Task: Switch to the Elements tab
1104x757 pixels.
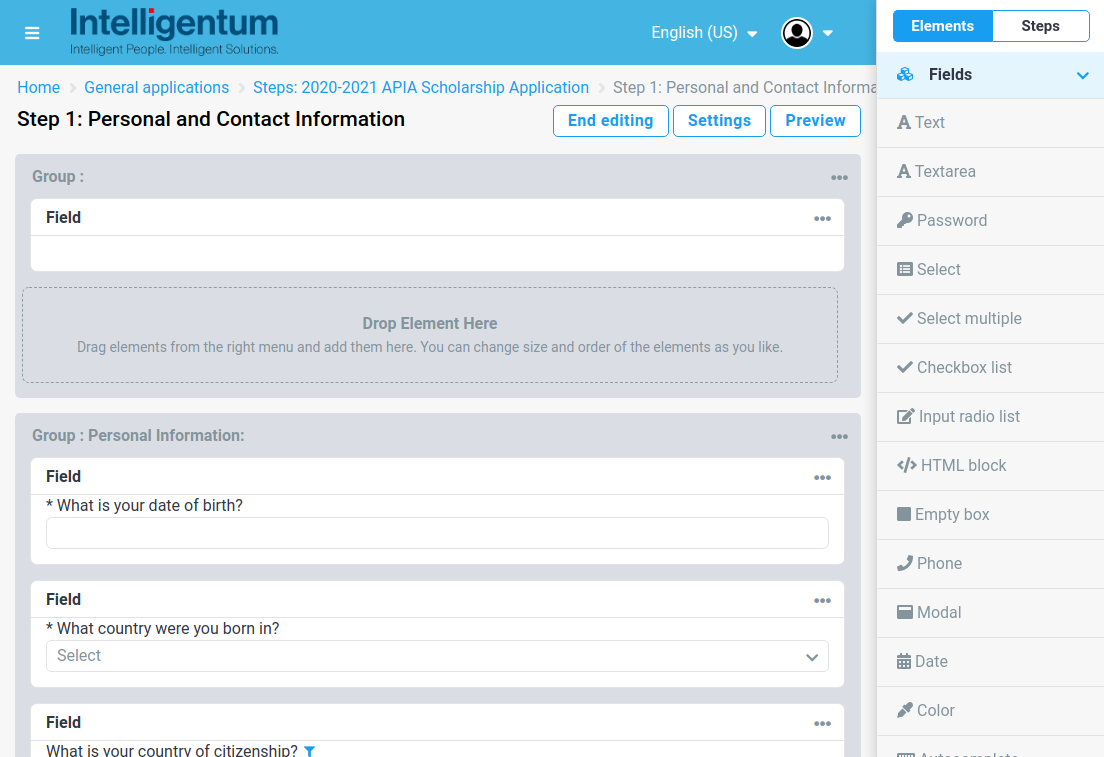Action: (943, 26)
